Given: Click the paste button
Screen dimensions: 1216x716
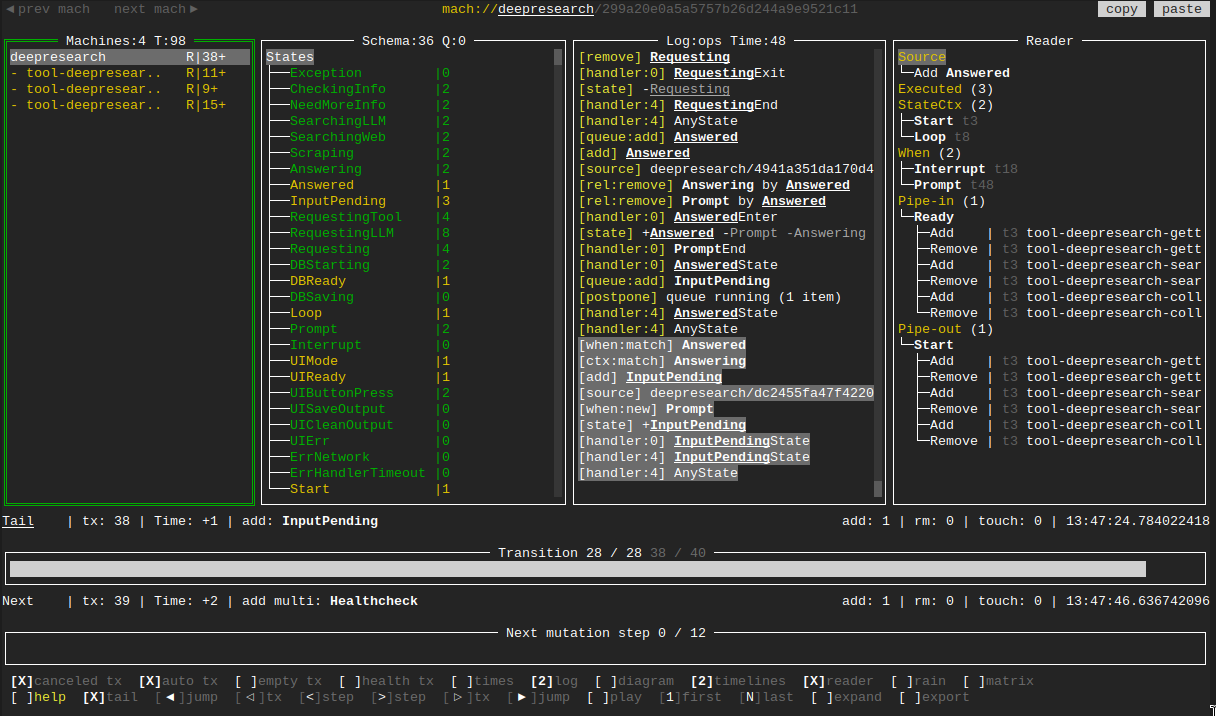Looking at the screenshot, I should [1182, 9].
